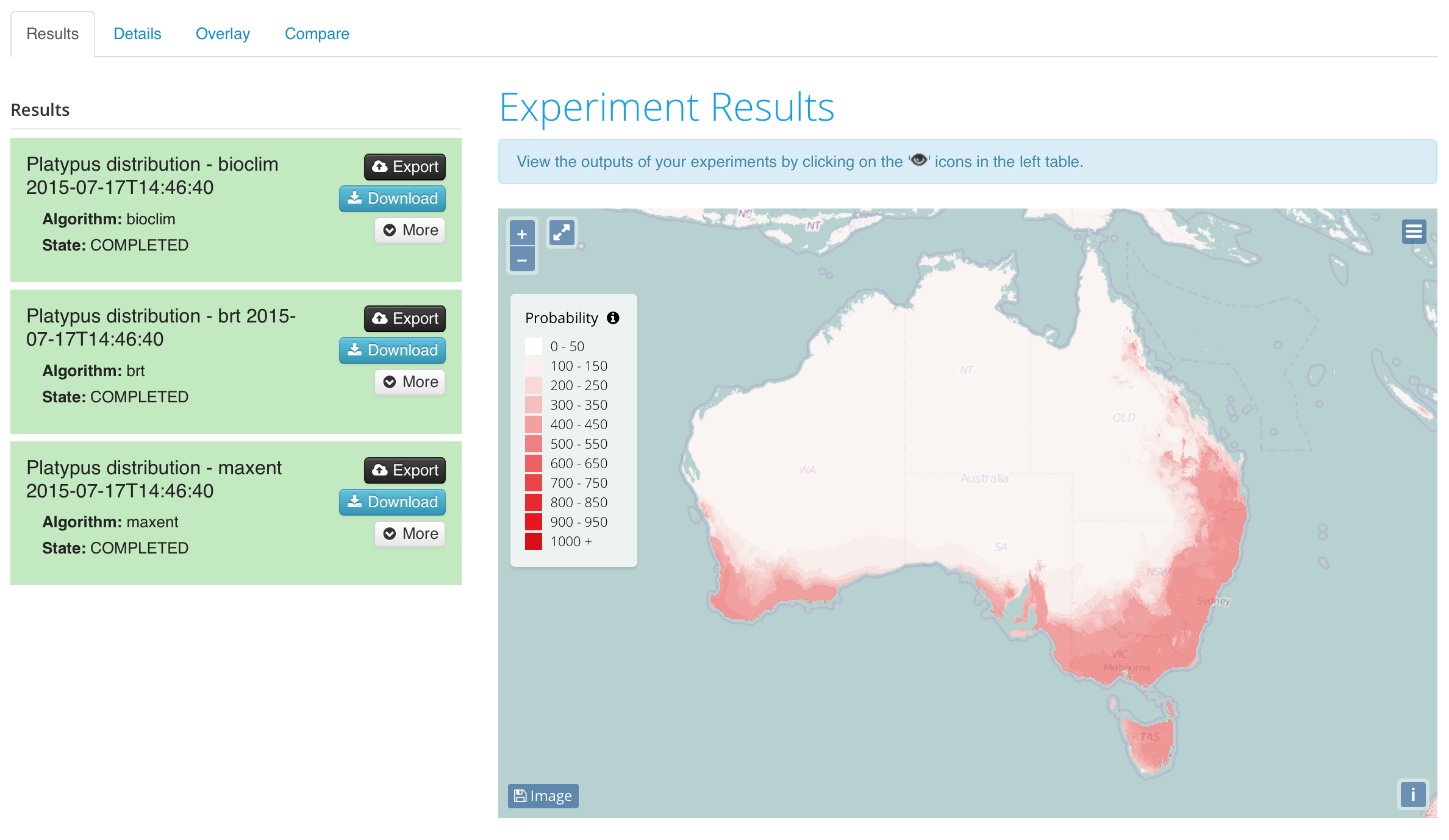Screen dimensions: 1449x840
Task: Download the maxent experiment result
Action: [x=392, y=502]
